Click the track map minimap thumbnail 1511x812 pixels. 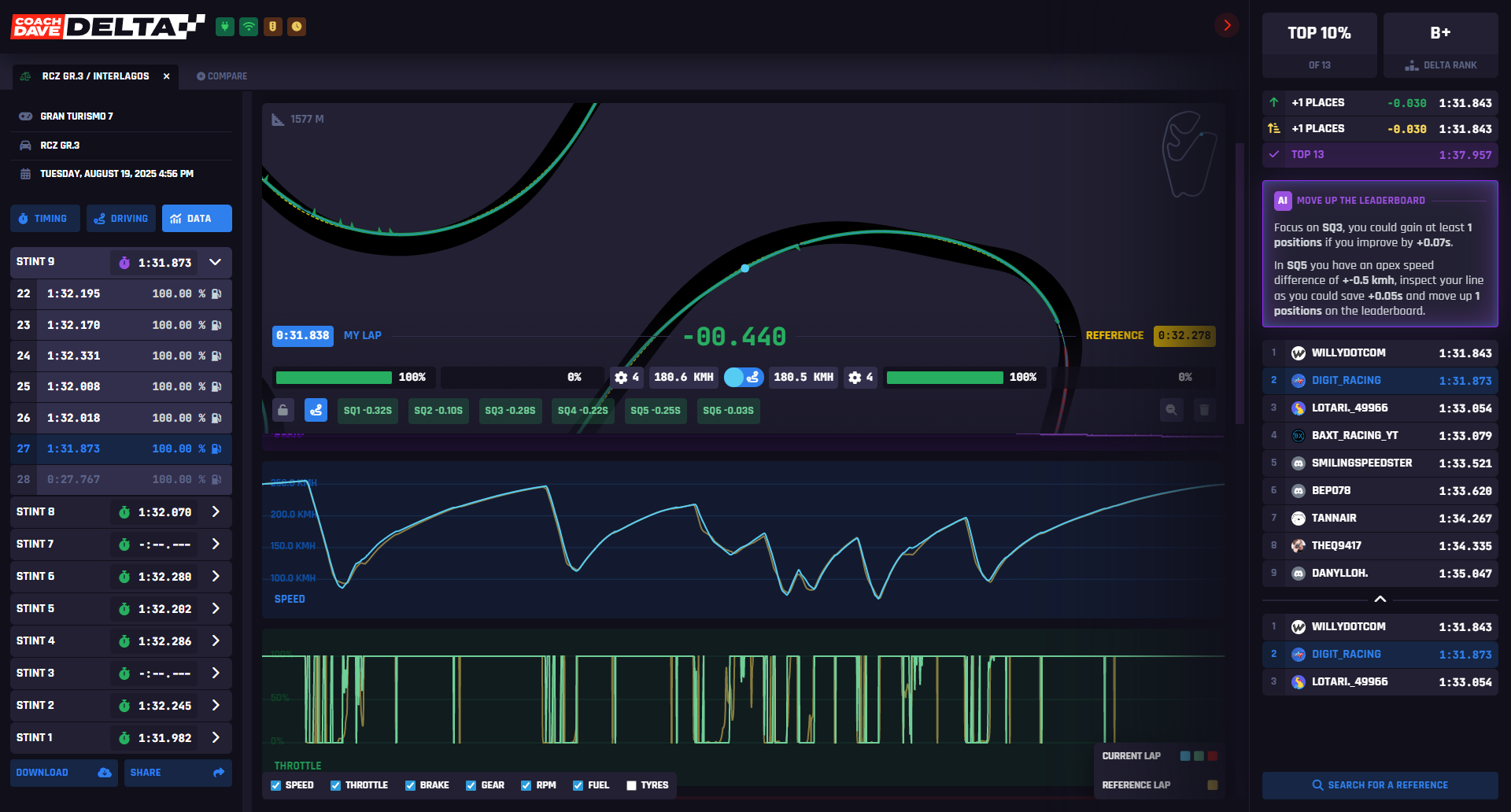coord(1189,153)
